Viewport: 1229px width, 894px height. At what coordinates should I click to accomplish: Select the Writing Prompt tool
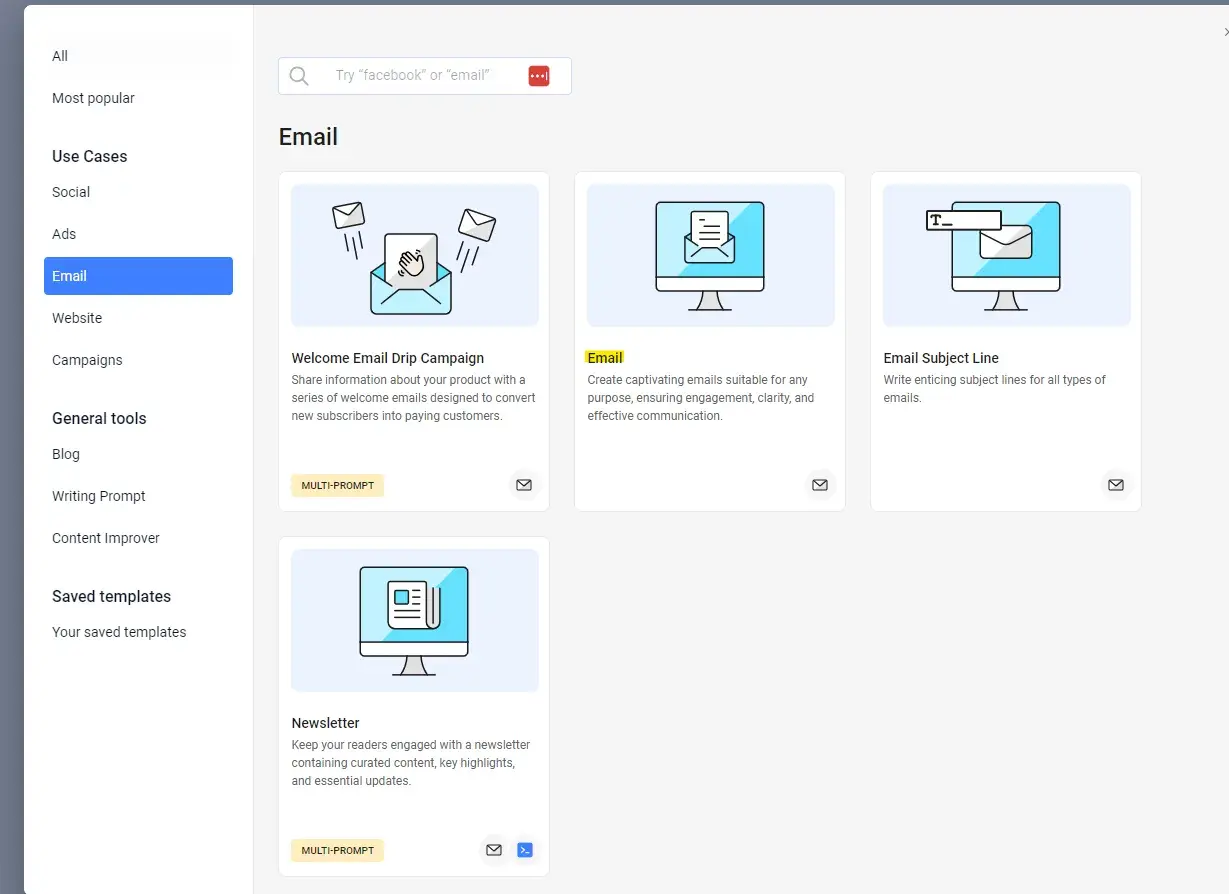[98, 496]
